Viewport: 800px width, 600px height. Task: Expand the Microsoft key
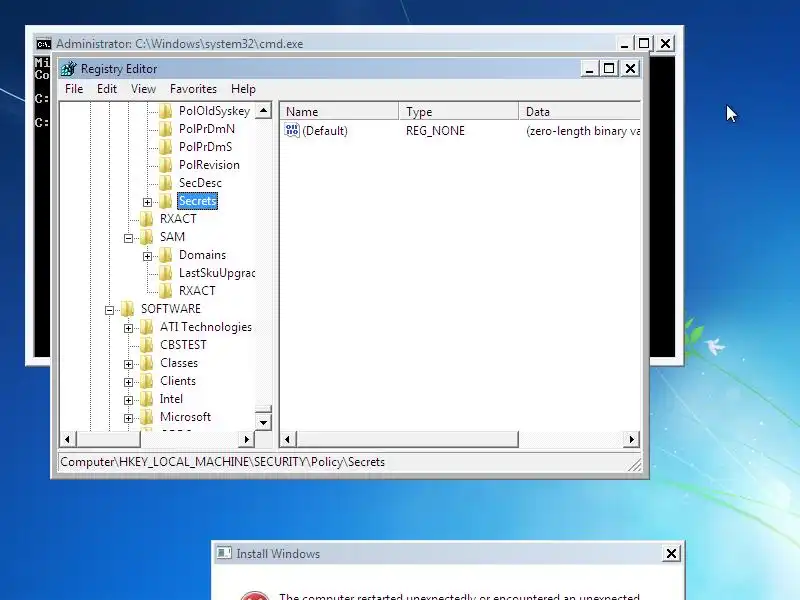[129, 418]
